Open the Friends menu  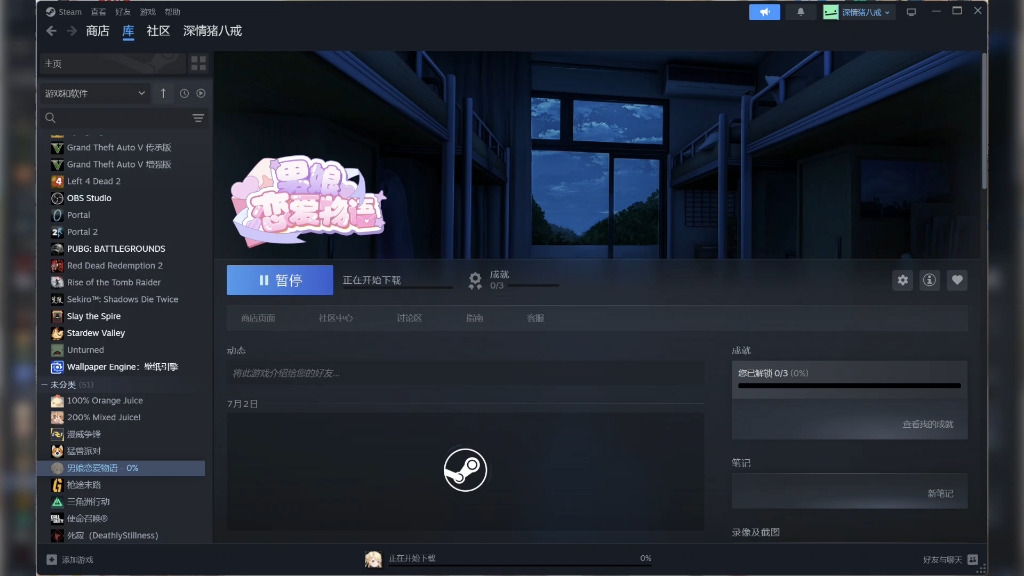(123, 12)
